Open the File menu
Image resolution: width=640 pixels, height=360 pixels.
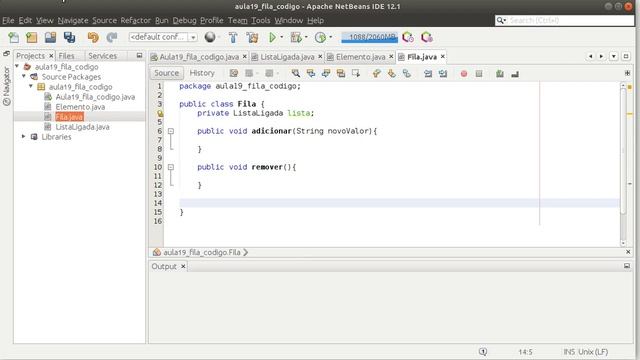8,20
